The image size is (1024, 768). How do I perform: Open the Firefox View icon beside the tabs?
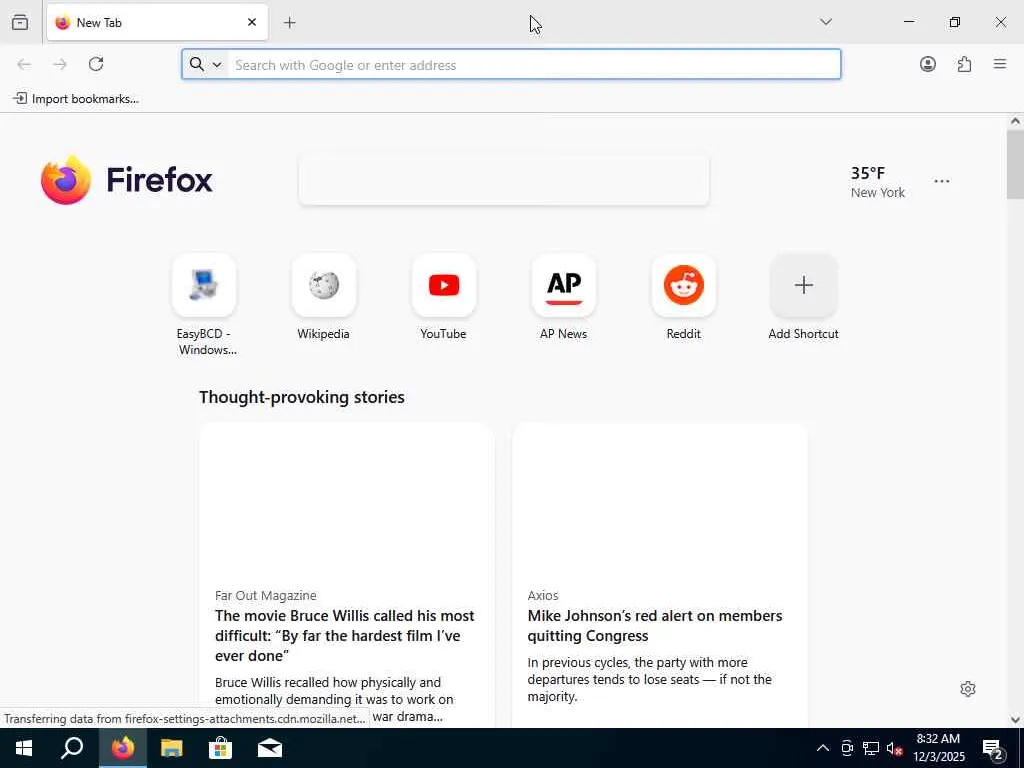[20, 22]
